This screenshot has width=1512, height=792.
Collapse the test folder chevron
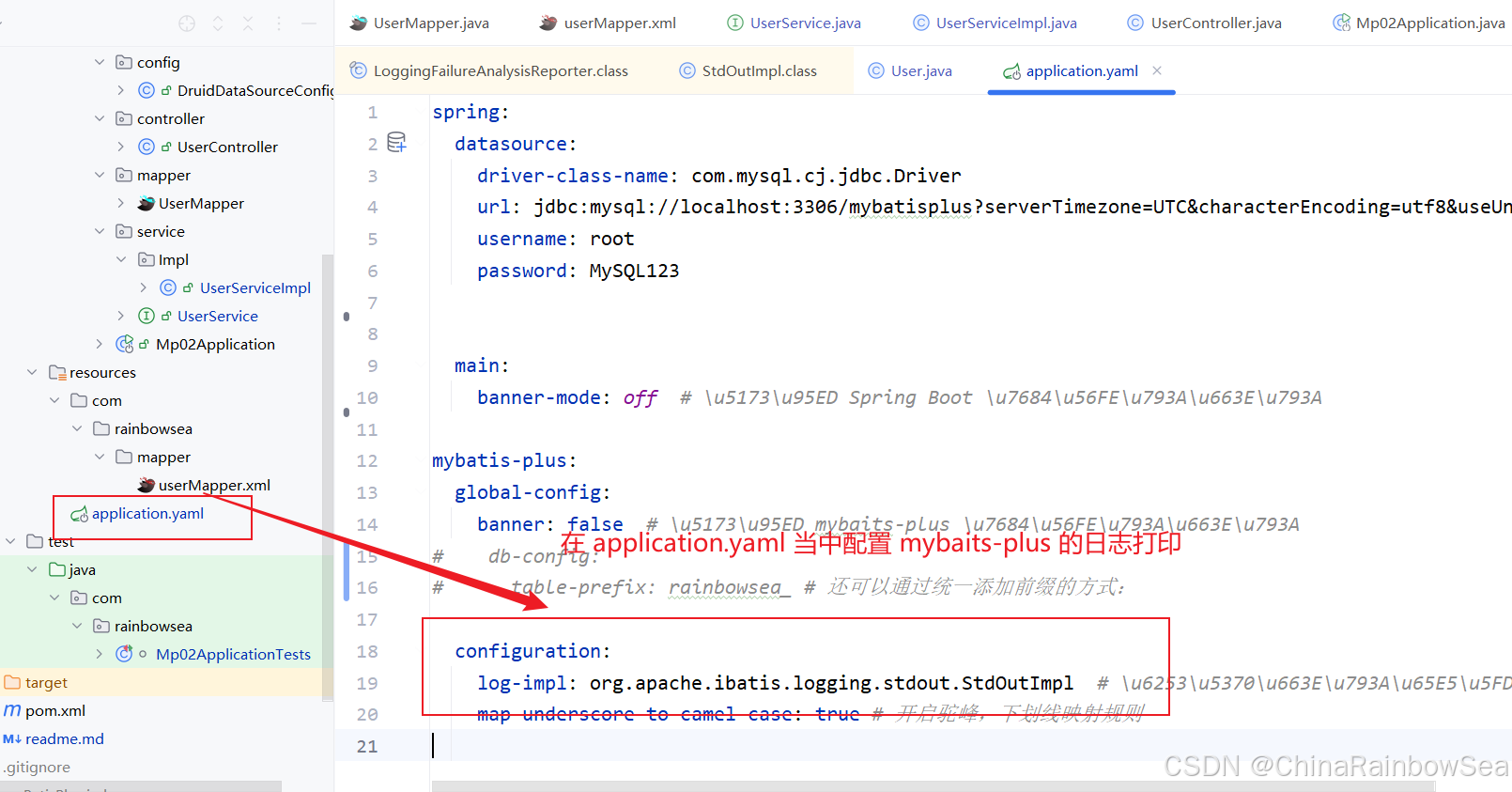tap(10, 541)
